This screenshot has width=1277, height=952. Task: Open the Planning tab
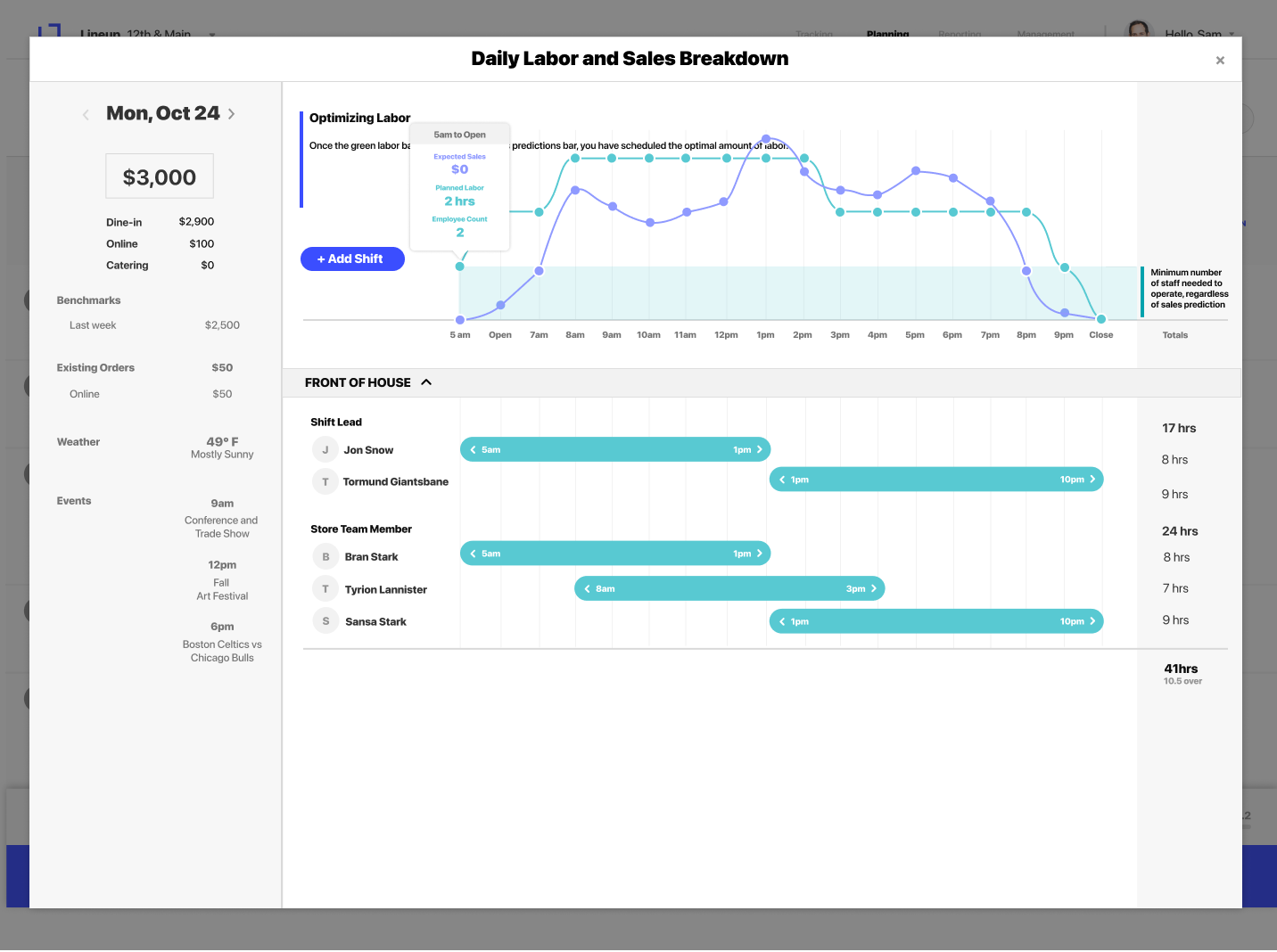pyautogui.click(x=887, y=34)
